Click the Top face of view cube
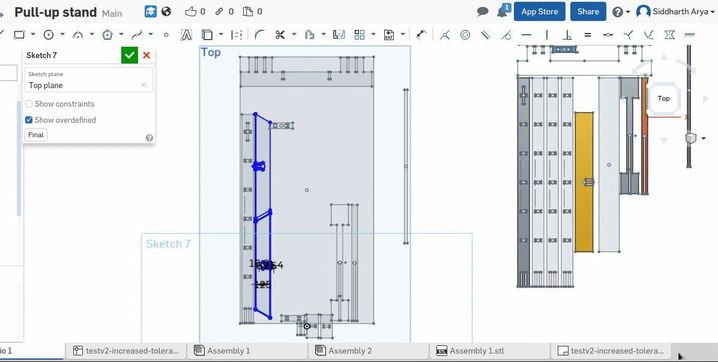 coord(664,98)
